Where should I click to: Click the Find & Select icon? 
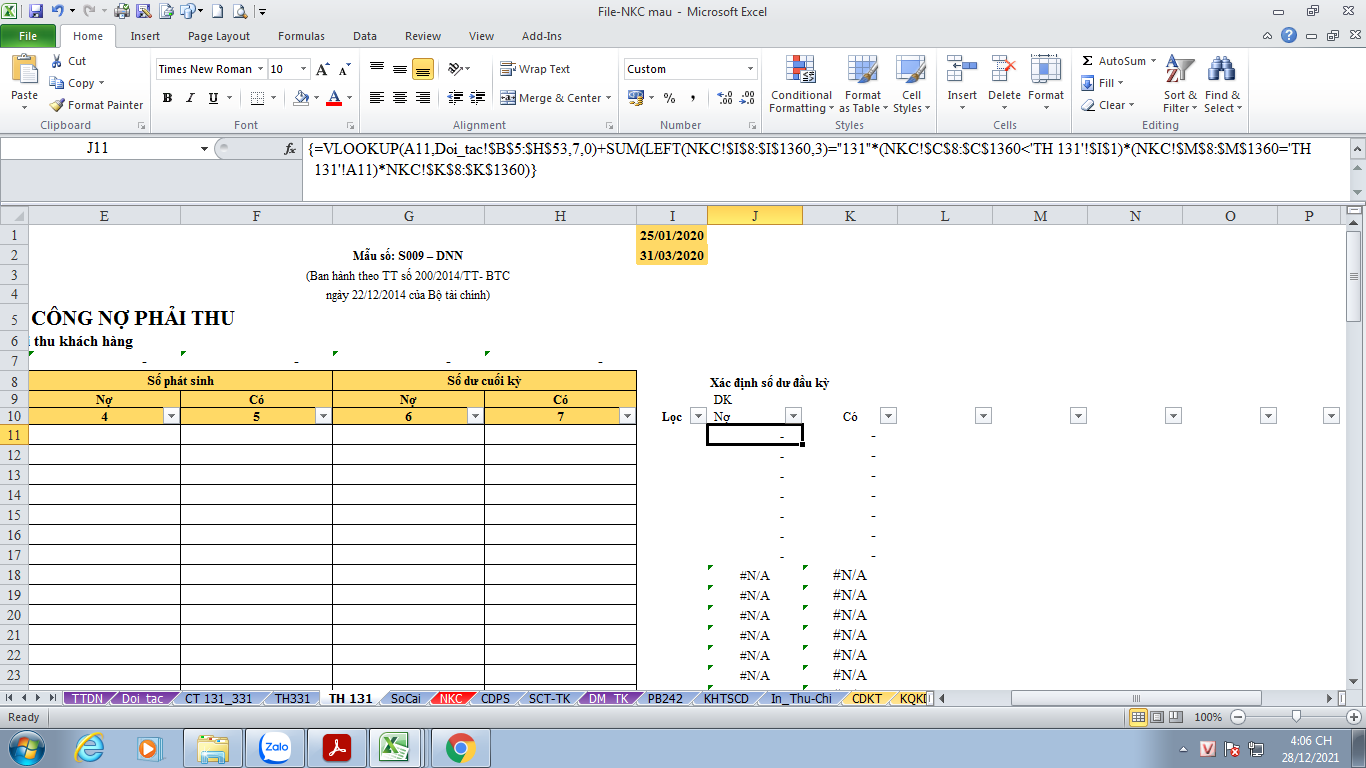[1221, 85]
